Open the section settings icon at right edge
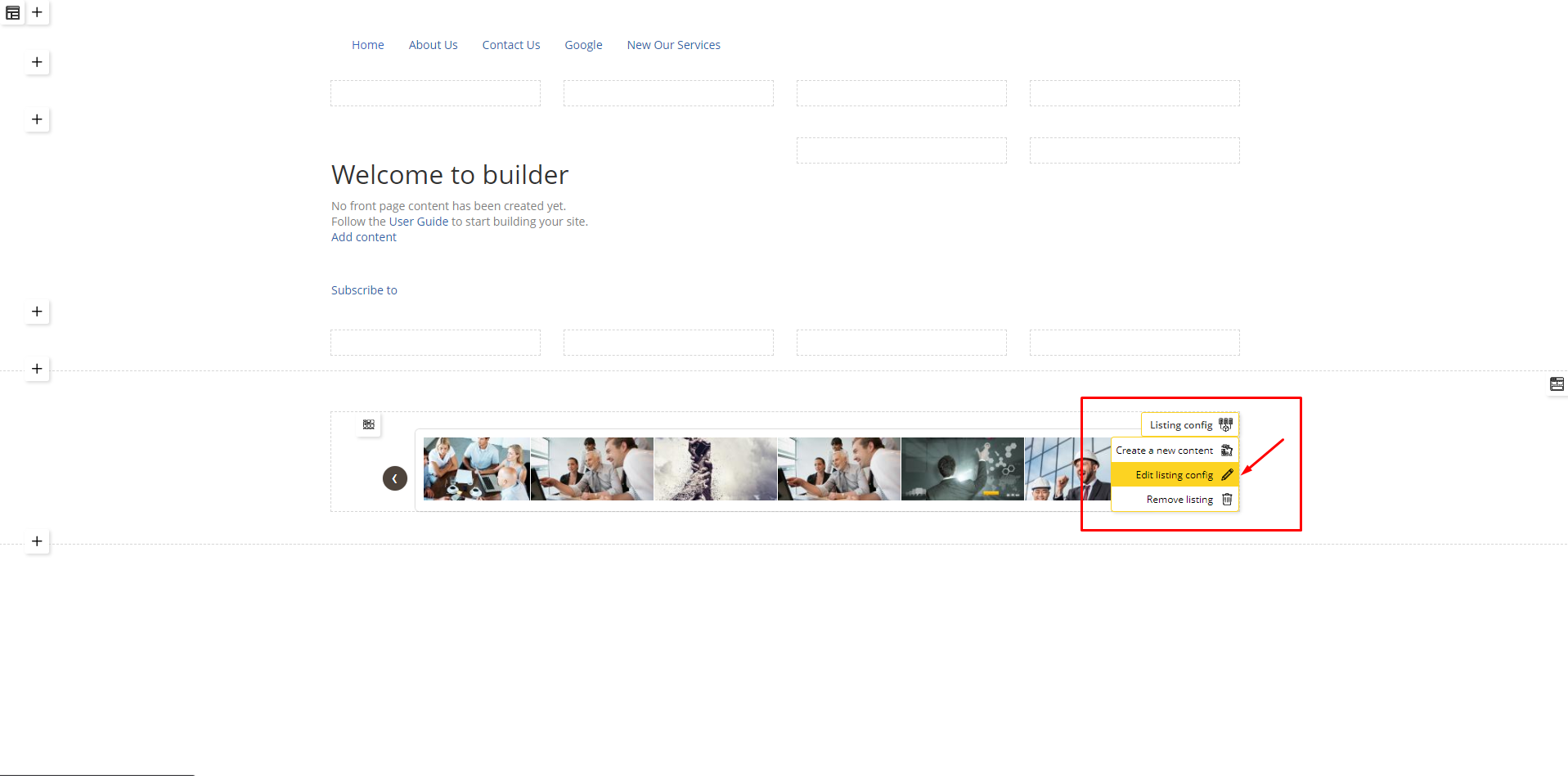Viewport: 1568px width, 776px height. click(x=1557, y=384)
